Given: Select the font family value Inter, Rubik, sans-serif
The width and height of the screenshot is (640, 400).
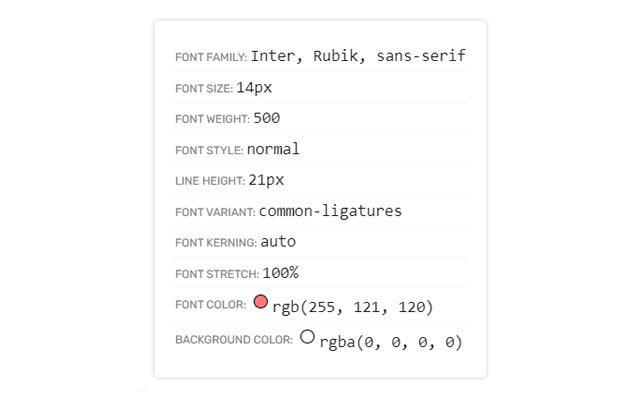Looking at the screenshot, I should [358, 56].
